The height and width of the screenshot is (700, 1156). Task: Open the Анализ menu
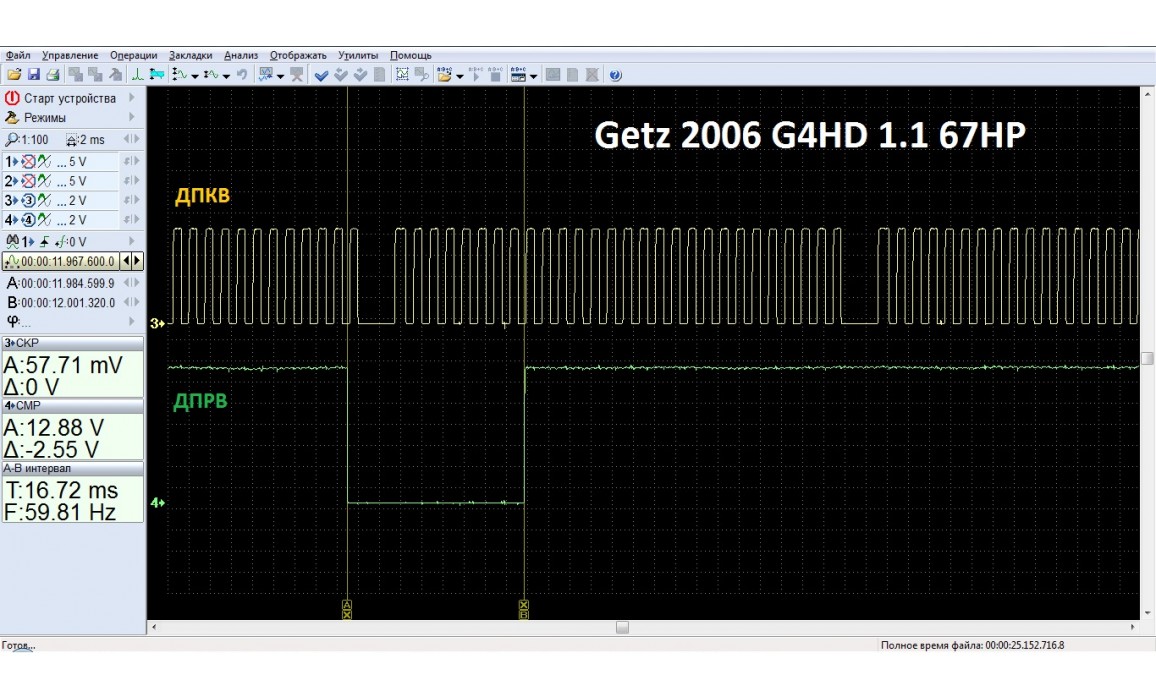[241, 55]
